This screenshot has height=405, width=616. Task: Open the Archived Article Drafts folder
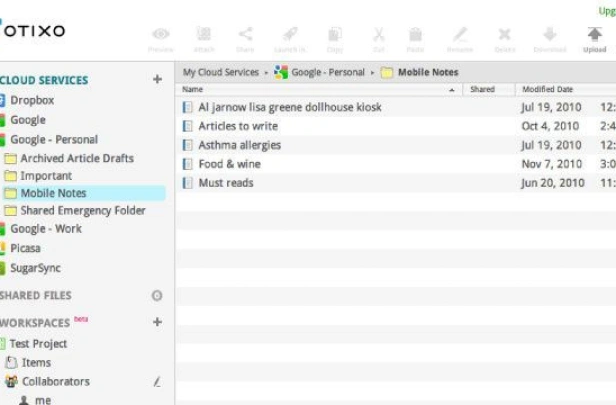click(x=77, y=158)
